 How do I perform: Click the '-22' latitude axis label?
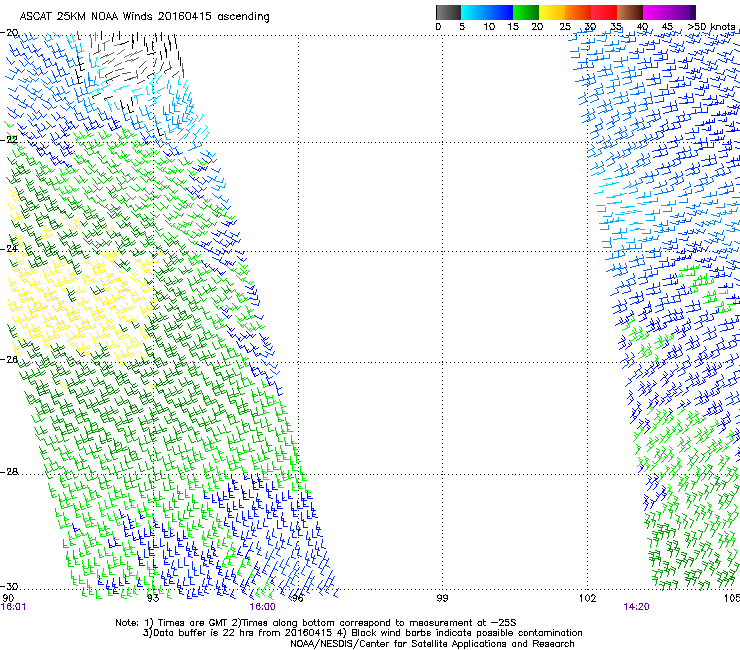9,140
